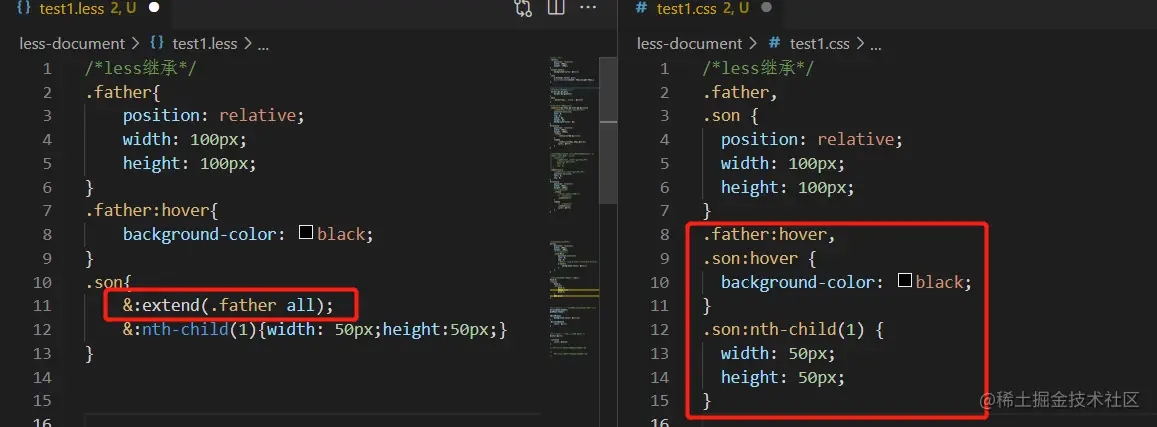
Task: Open black color swatch in test1.less line 8
Action: coord(306,233)
